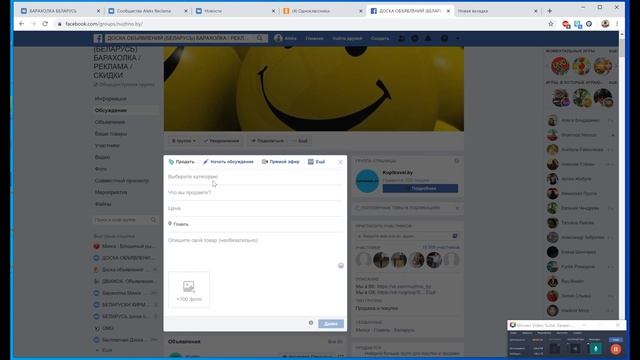Go back with the browser back arrow

click(22, 24)
